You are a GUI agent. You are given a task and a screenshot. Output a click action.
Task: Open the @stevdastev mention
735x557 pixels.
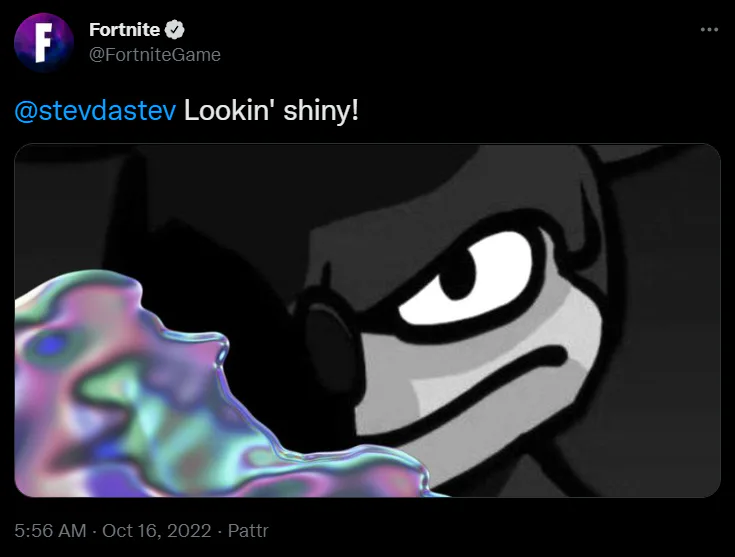95,111
